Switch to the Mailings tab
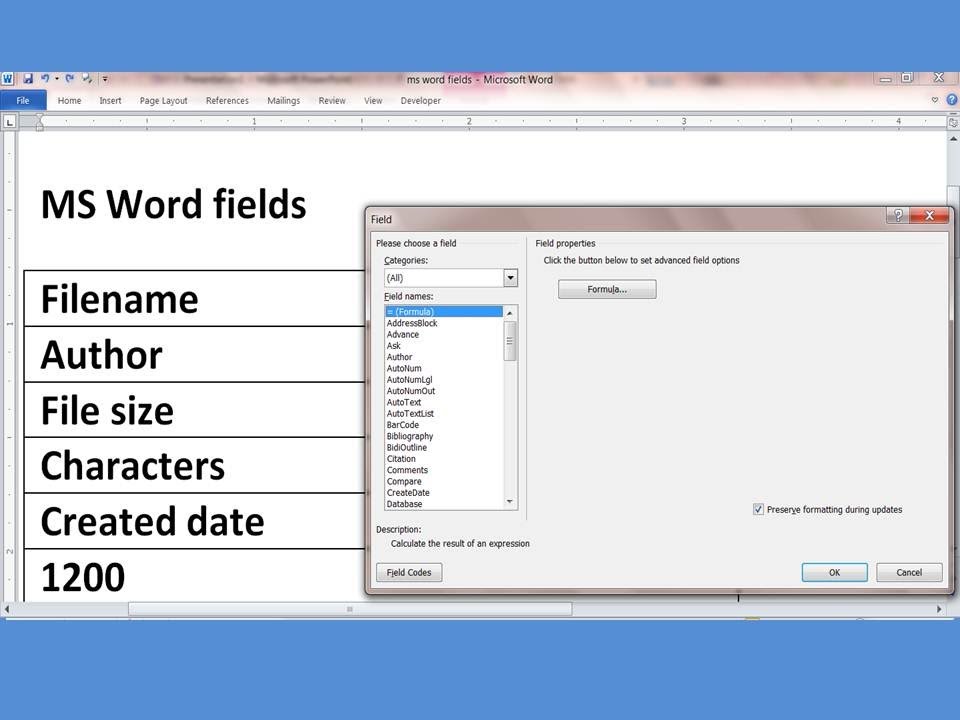Screen dimensions: 960x720 pos(283,100)
